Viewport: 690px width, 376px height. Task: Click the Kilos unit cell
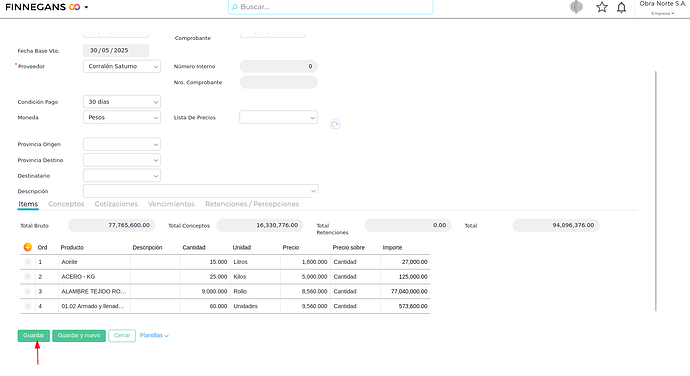coord(256,276)
